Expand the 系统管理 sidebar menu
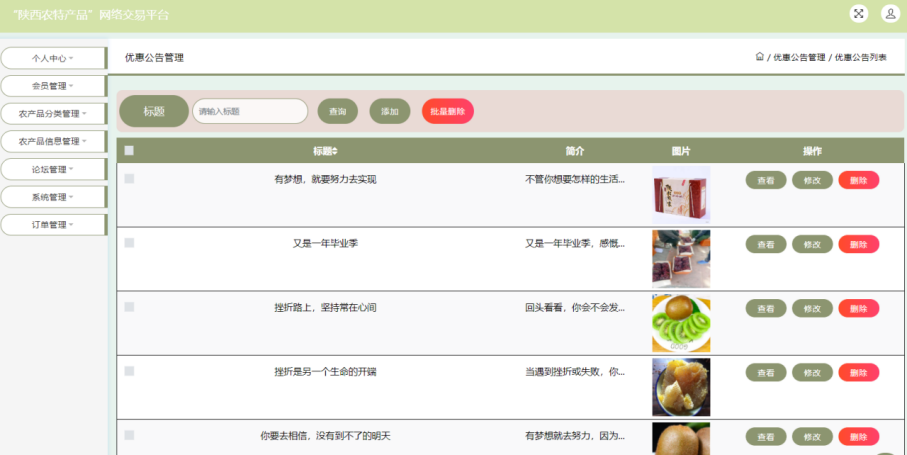The image size is (907, 455). click(x=53, y=197)
